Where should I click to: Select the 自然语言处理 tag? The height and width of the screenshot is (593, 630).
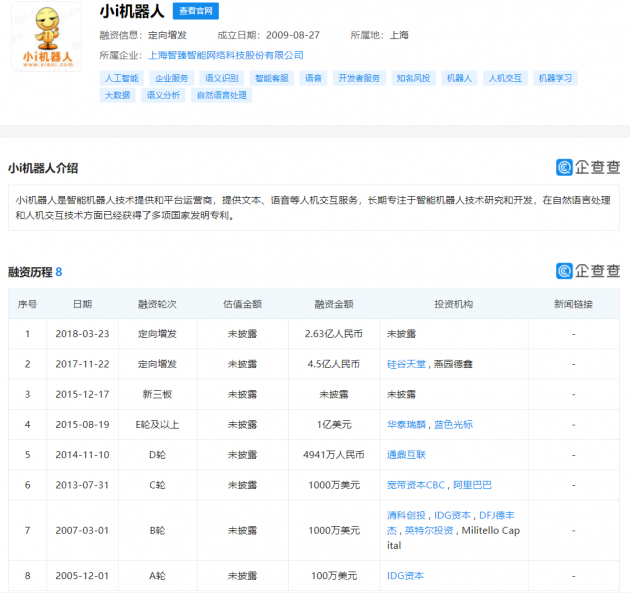221,95
